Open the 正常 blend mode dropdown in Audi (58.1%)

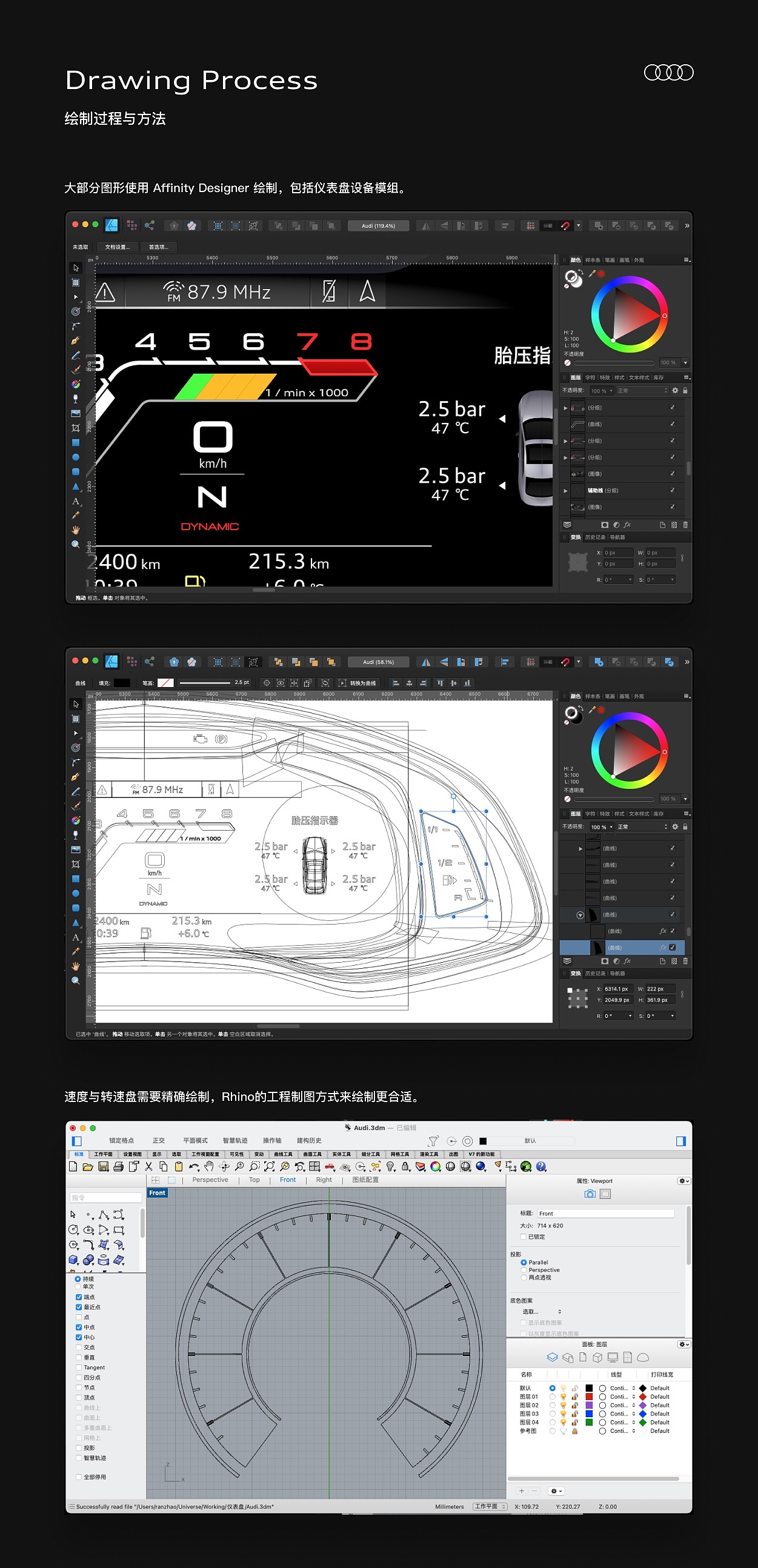tap(642, 826)
